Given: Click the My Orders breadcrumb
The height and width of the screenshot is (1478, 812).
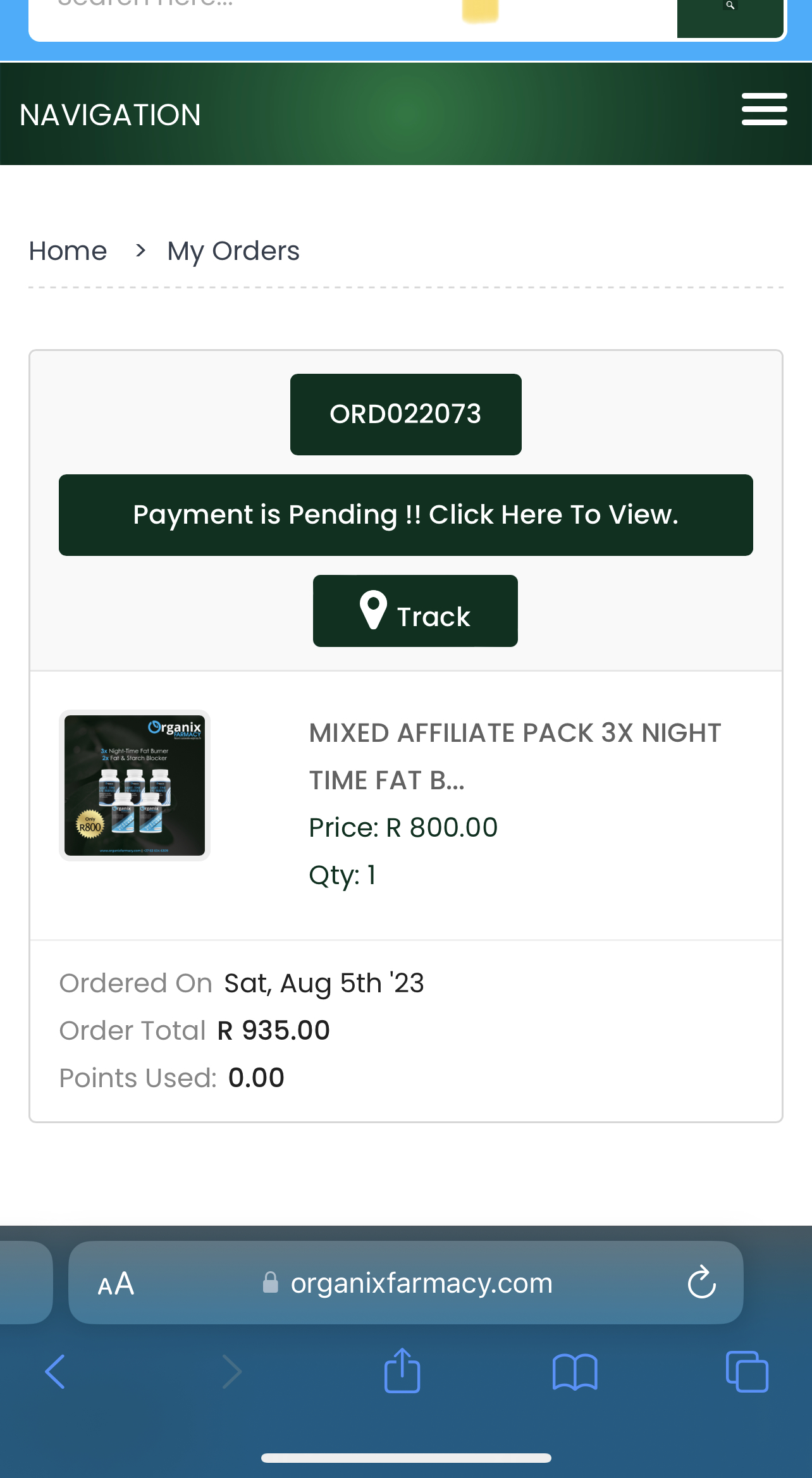Looking at the screenshot, I should [233, 251].
